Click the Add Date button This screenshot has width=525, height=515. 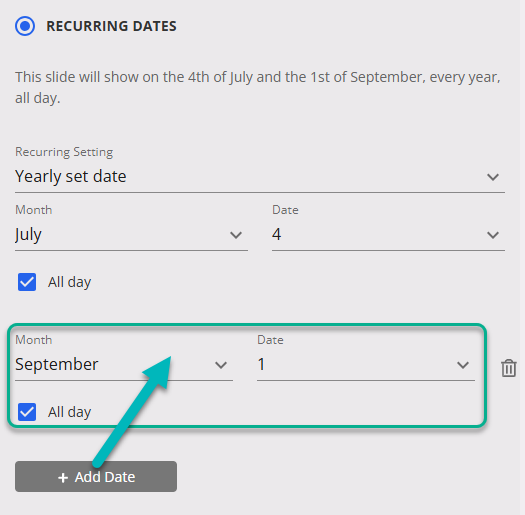click(96, 476)
